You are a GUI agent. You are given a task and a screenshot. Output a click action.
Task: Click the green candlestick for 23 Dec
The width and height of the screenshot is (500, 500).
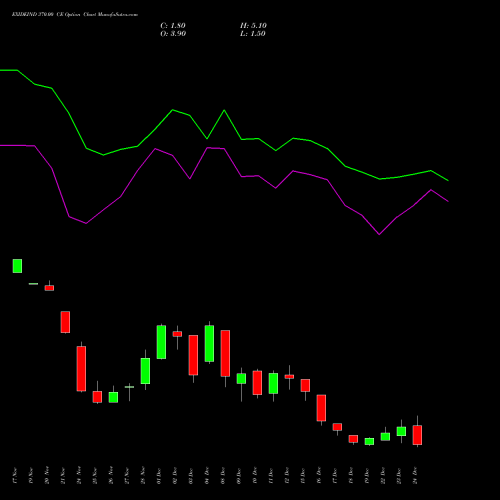401,431
